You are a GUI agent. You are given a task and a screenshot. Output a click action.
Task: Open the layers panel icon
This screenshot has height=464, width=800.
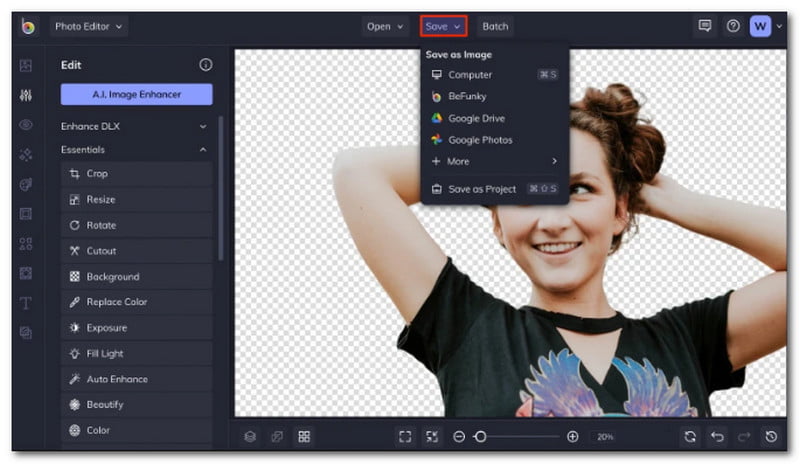pos(251,437)
